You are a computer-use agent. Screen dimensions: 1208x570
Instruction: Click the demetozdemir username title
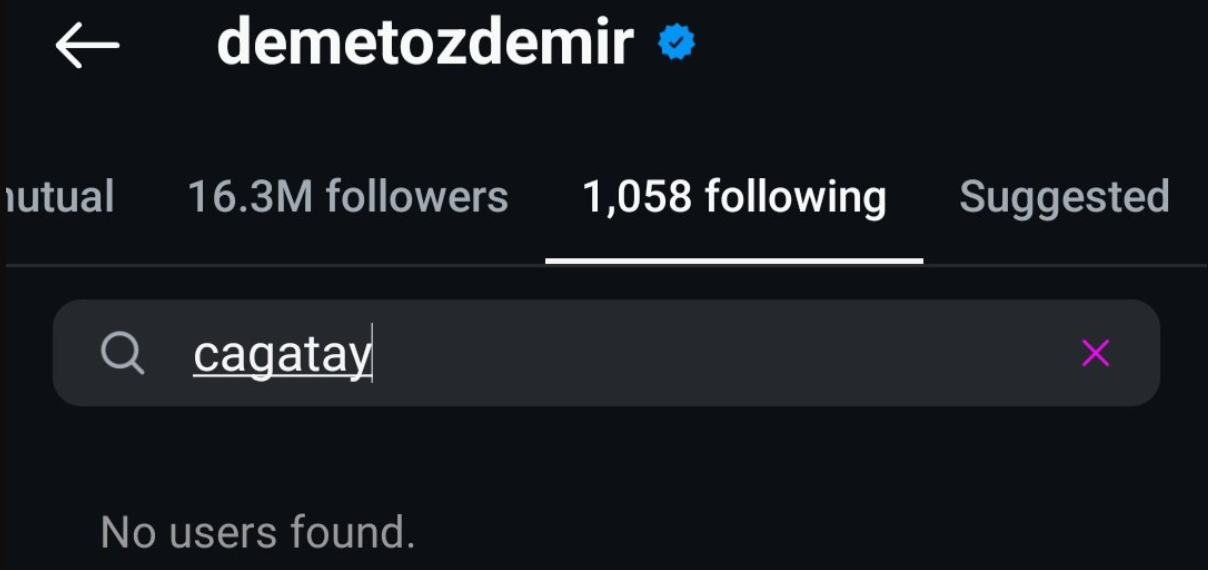[x=425, y=44]
